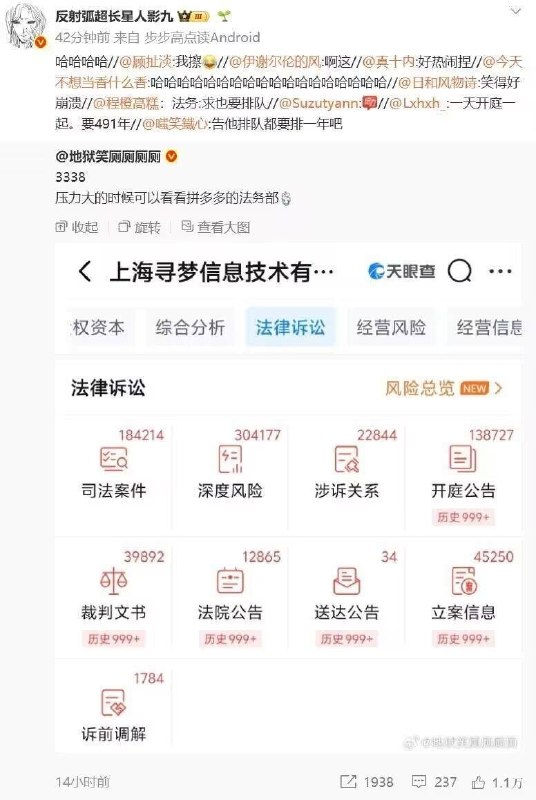Switch to 经营风险 tab
The image size is (536, 800).
coord(391,328)
